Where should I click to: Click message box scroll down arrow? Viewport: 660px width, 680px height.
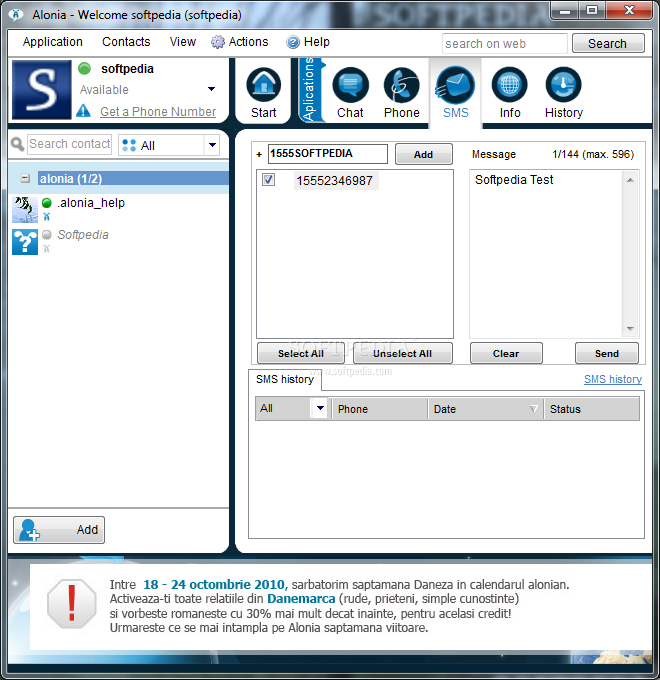pos(630,329)
